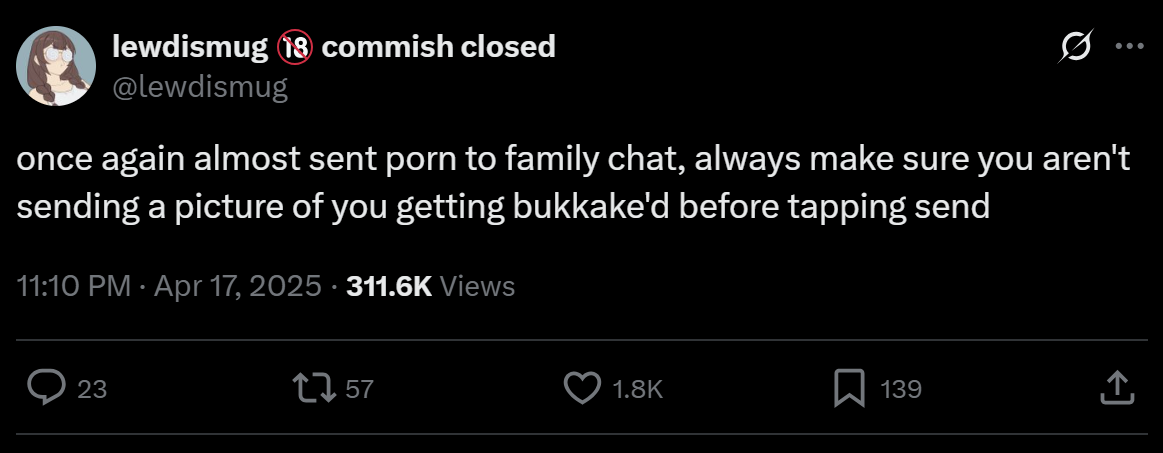This screenshot has height=453, width=1163.
Task: Click the reply count 23
Action: [x=93, y=388]
